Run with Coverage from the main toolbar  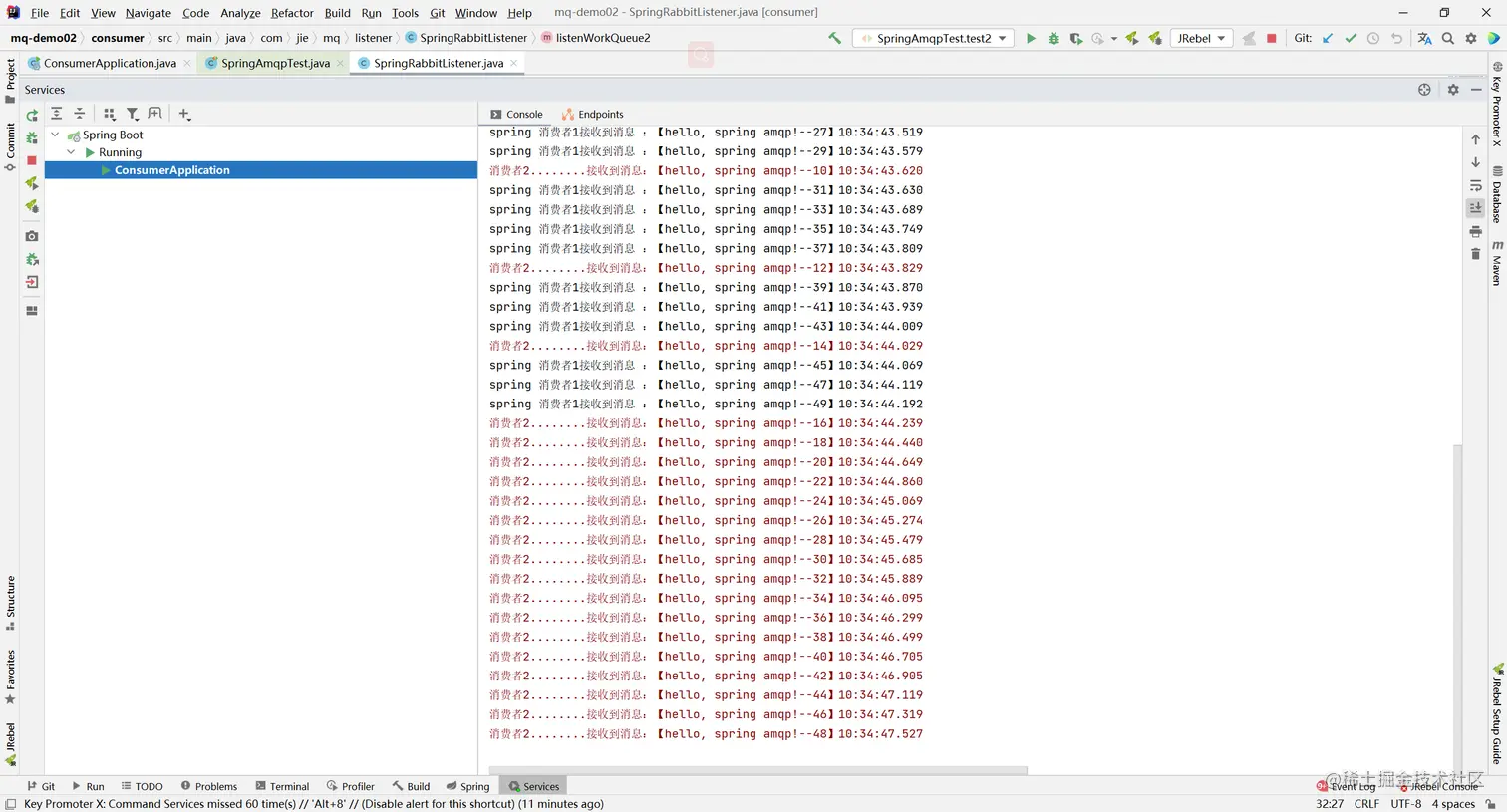pos(1075,38)
